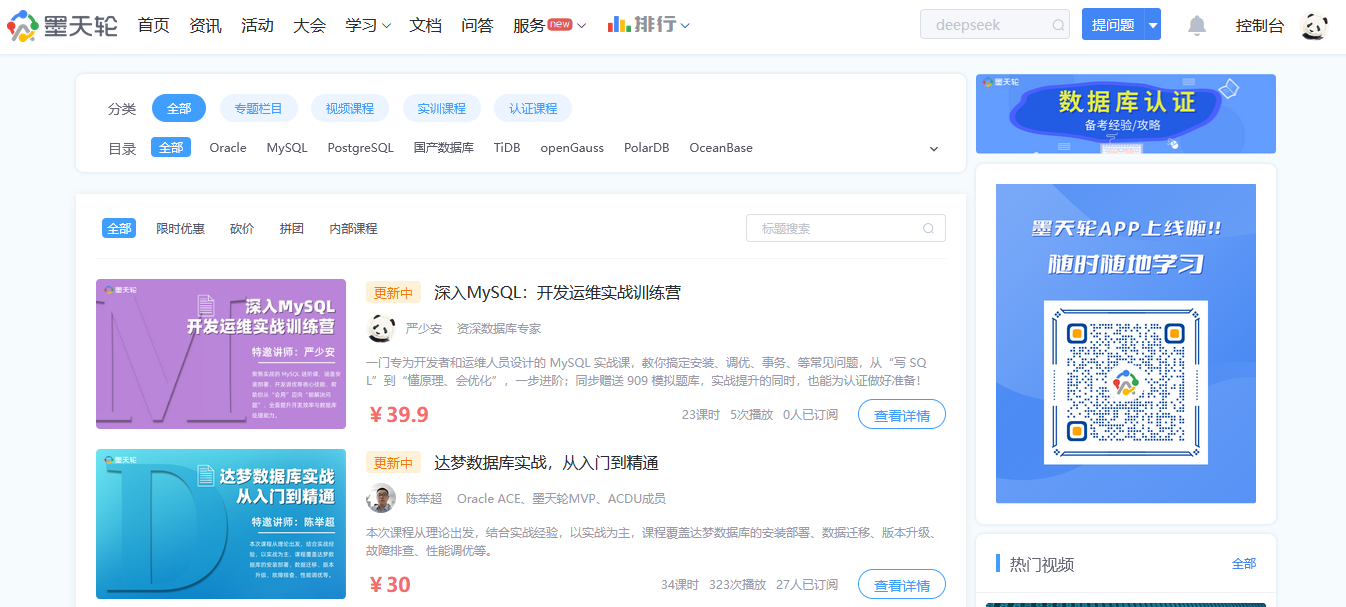This screenshot has width=1346, height=607.
Task: Select the 全部 tab in course list
Action: pos(119,228)
